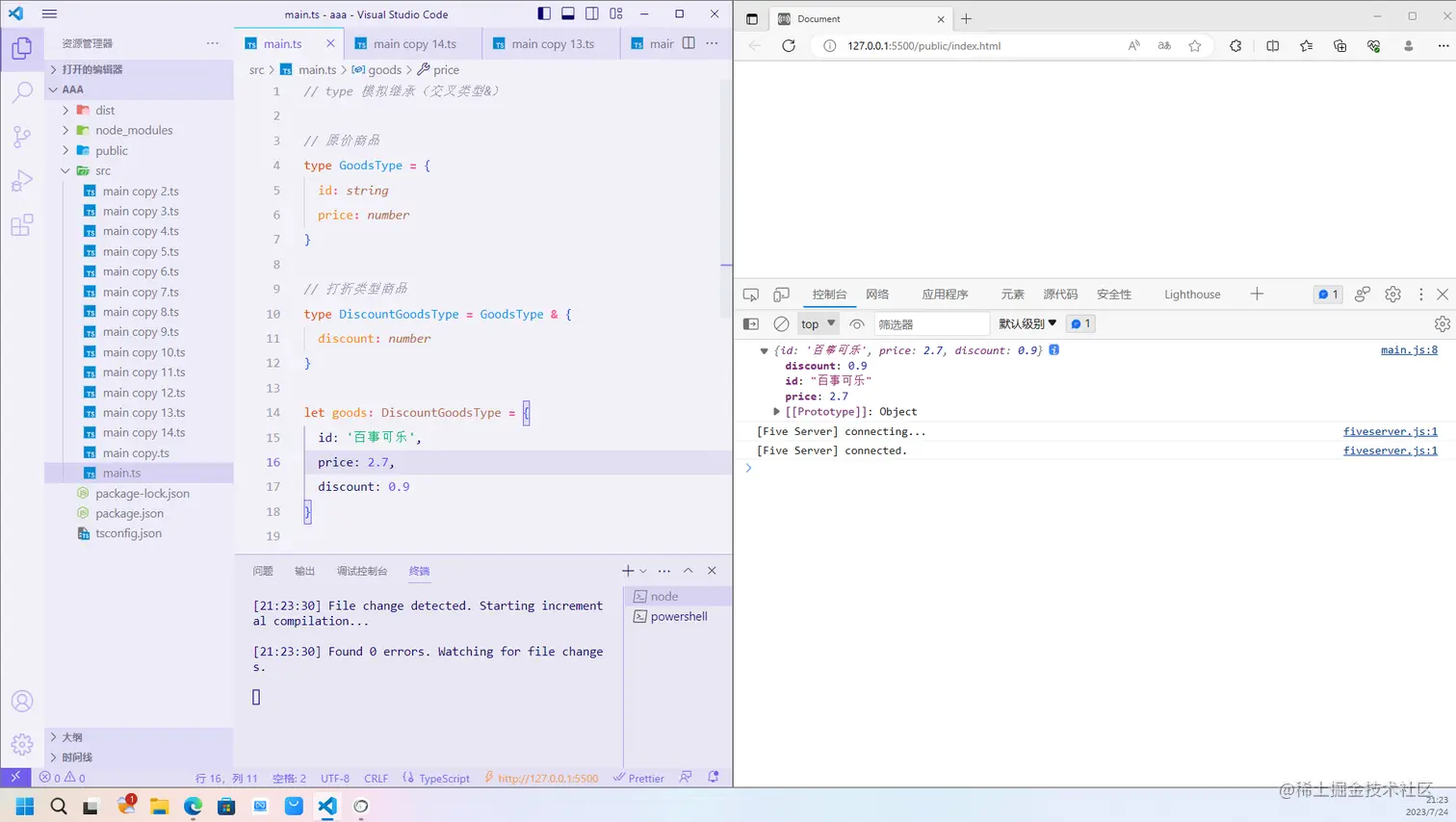Toggle the secondary side bar layout button
1456x822 pixels.
592,13
